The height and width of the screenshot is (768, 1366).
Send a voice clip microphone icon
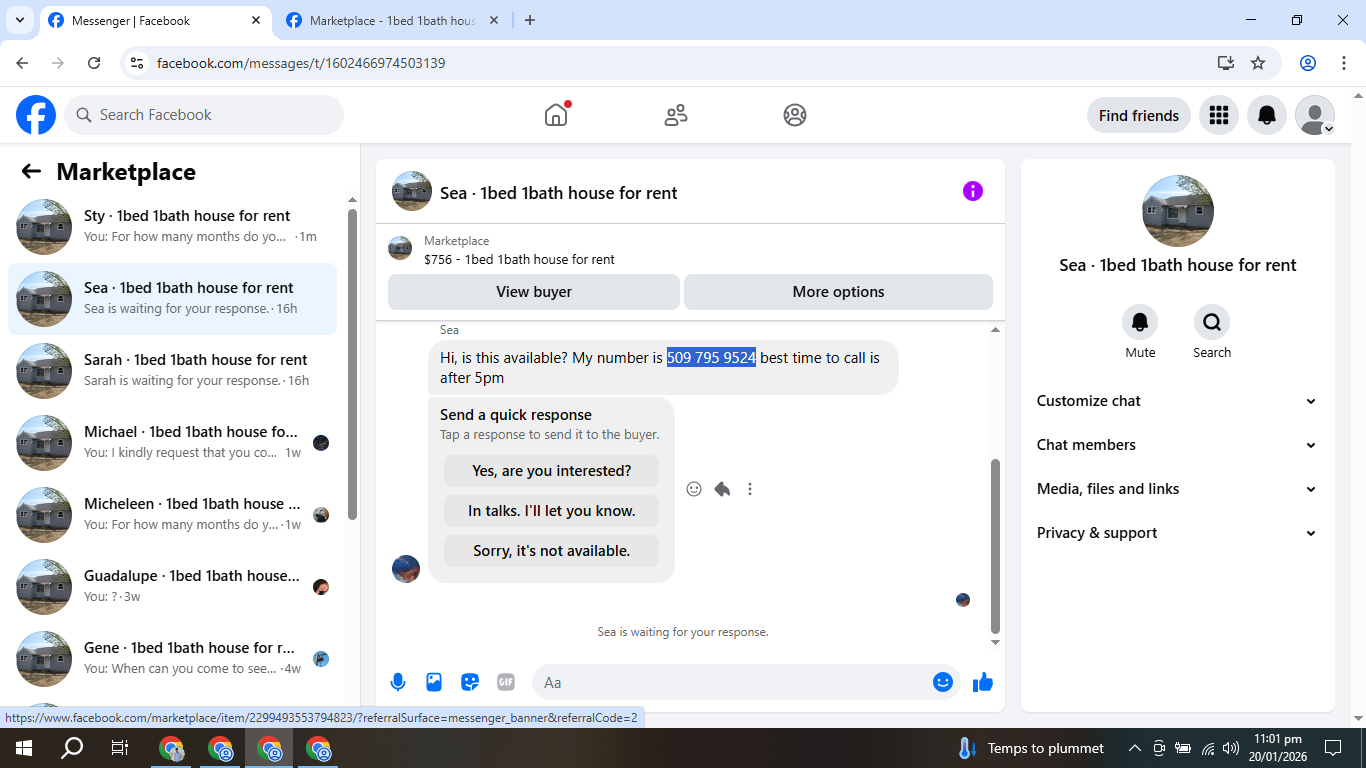398,682
